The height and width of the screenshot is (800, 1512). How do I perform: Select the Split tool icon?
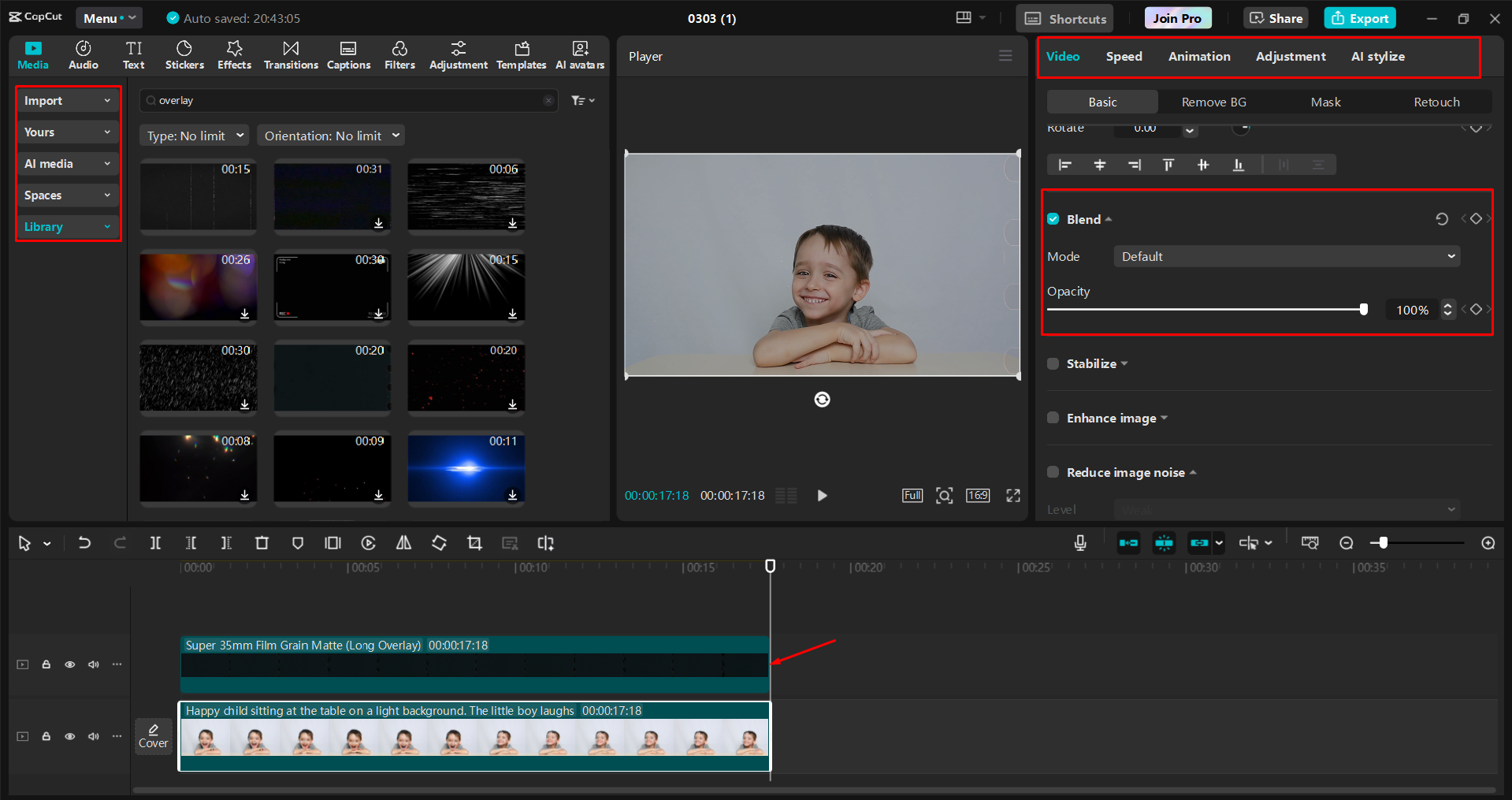click(x=155, y=542)
